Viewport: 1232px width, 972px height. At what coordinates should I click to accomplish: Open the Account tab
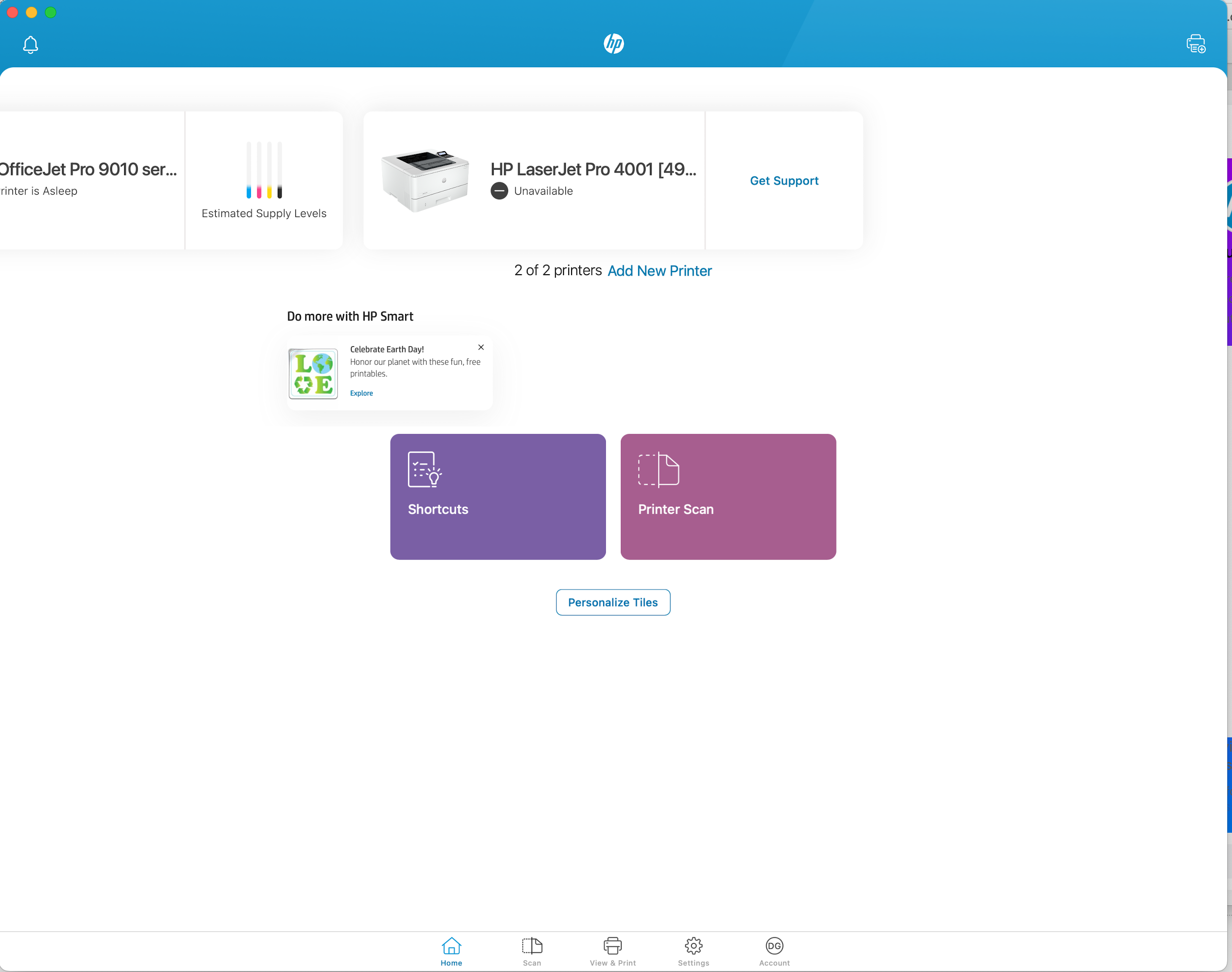click(x=774, y=951)
